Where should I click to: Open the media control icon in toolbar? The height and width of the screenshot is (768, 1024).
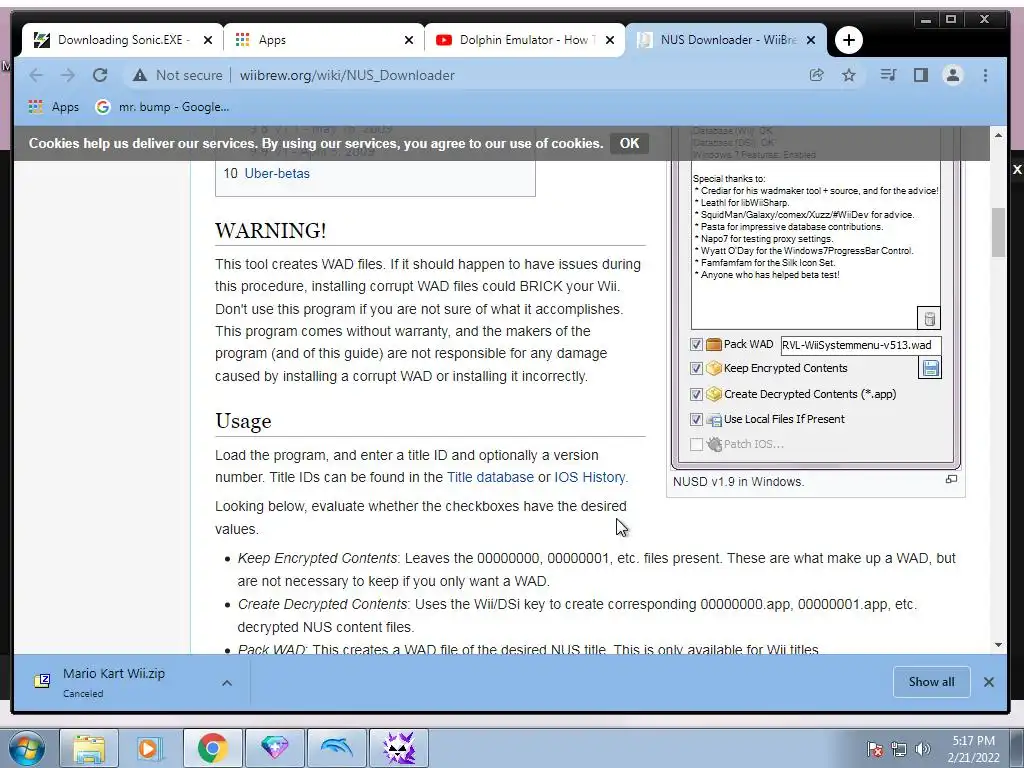tap(888, 75)
